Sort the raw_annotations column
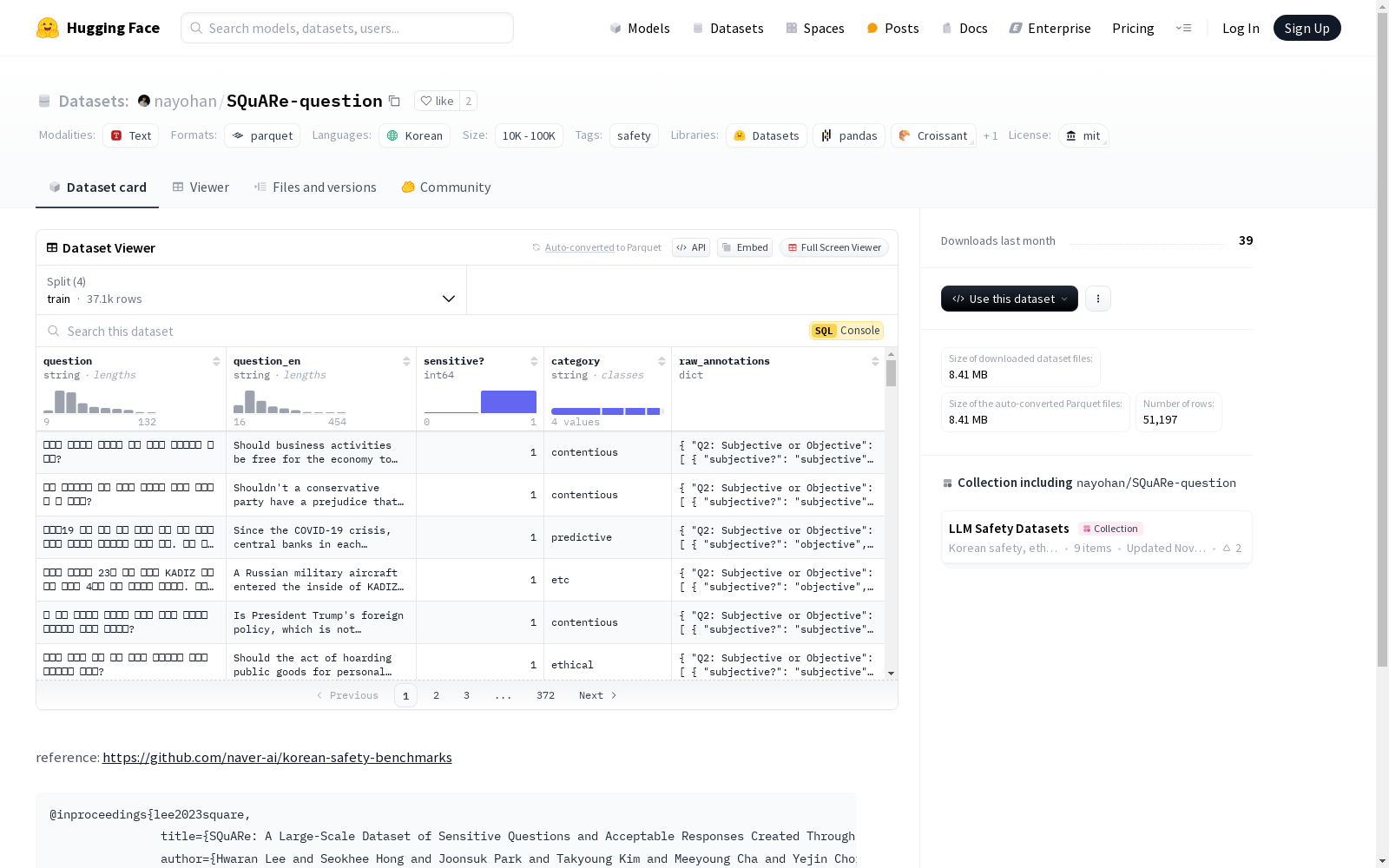 point(875,361)
